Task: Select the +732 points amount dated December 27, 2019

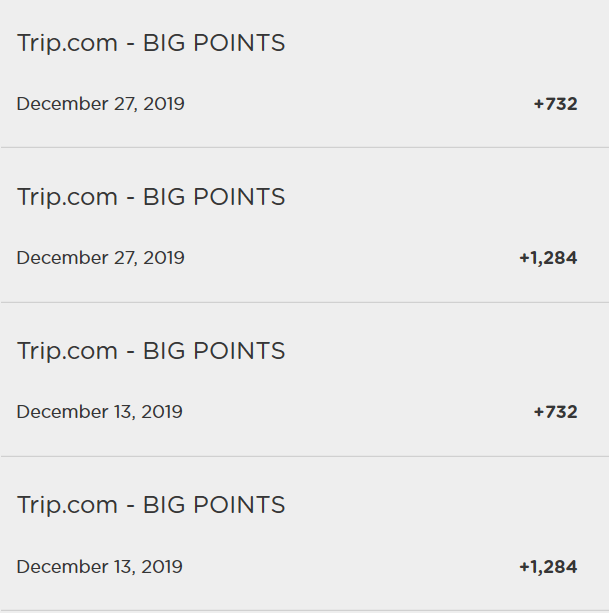Action: [555, 104]
